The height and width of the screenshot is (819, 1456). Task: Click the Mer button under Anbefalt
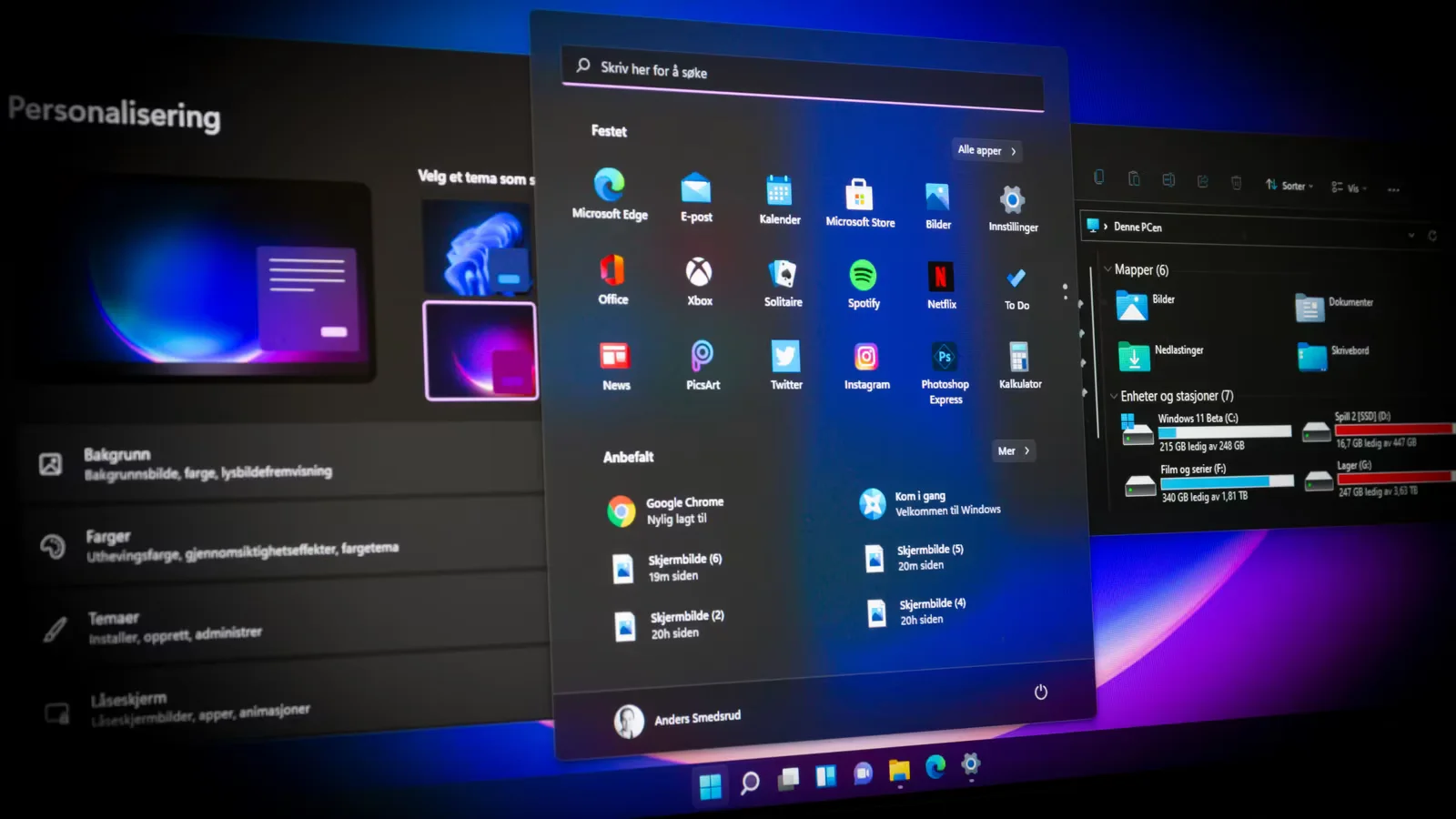[x=1013, y=451]
